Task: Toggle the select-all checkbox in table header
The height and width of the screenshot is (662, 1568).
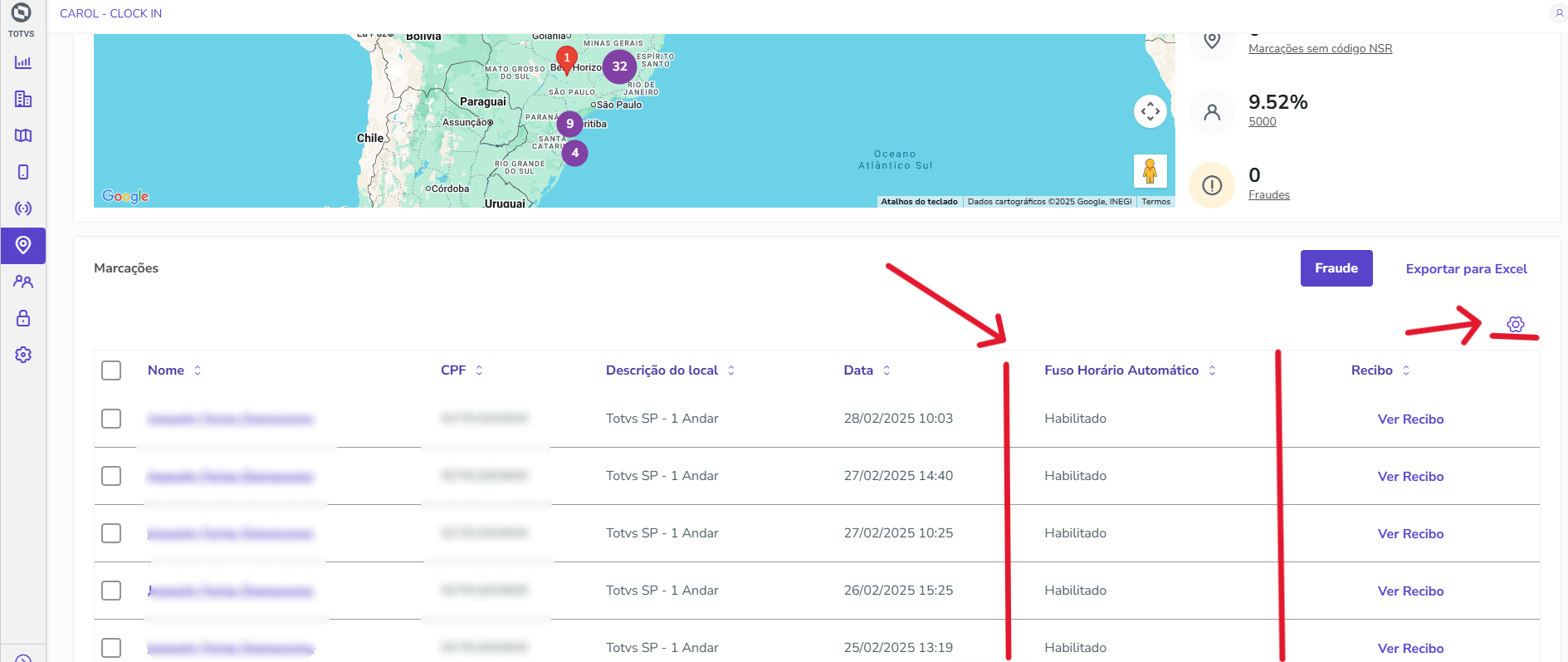Action: [x=111, y=370]
